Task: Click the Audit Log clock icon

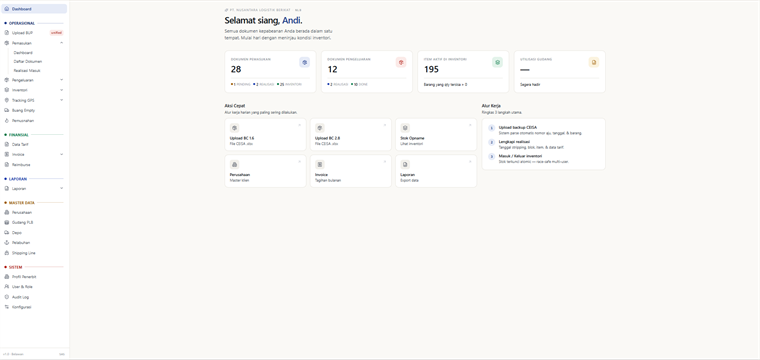Action: (7, 297)
